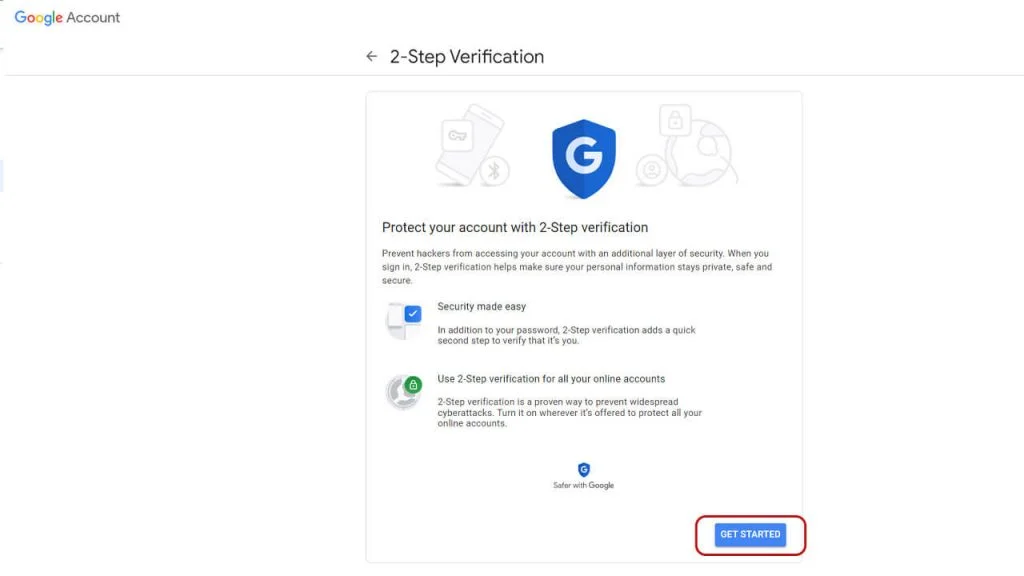Click the proven way to prevent cyberattacks text
This screenshot has height=576, width=1024.
(569, 413)
